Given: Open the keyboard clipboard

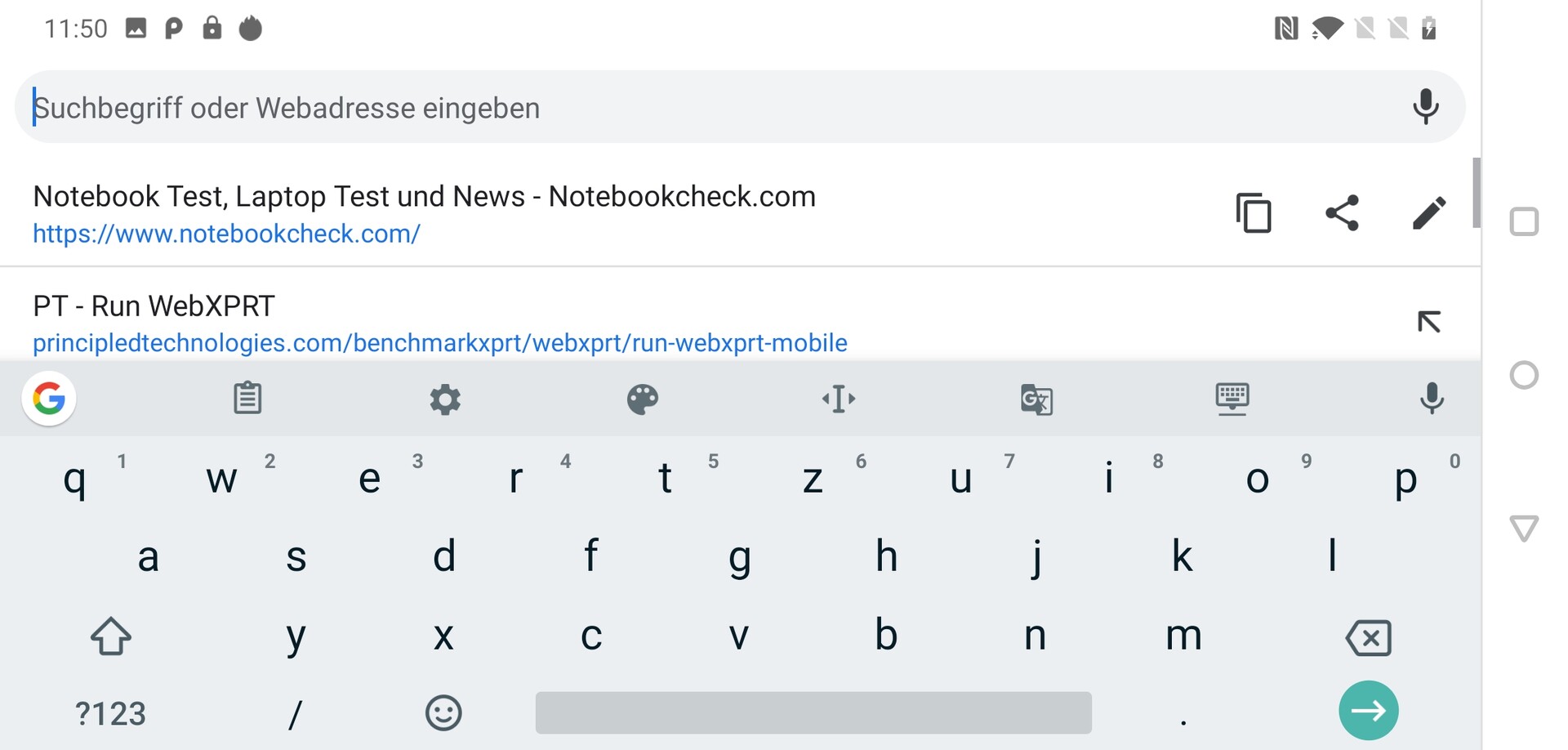Looking at the screenshot, I should pos(247,399).
